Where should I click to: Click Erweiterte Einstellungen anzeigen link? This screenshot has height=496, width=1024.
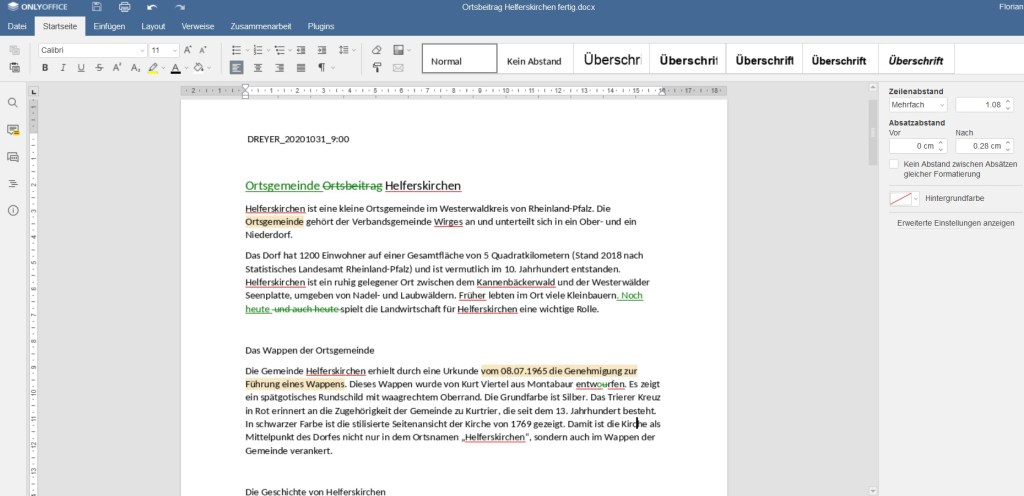(x=955, y=223)
